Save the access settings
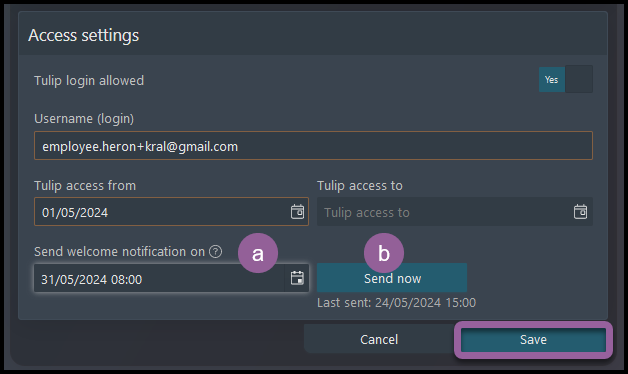628x374 pixels. 533,340
